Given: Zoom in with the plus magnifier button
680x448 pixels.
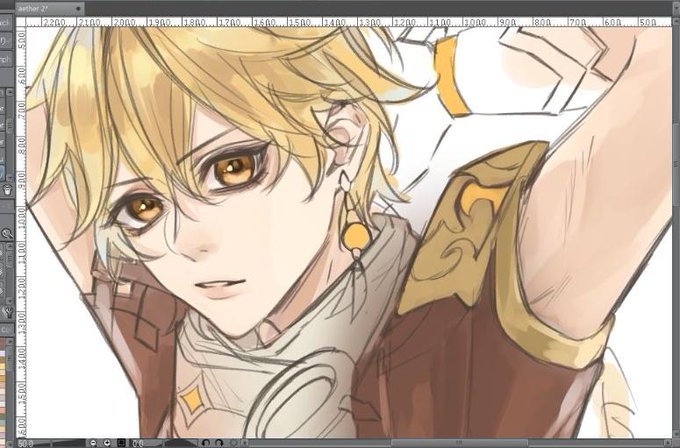Looking at the screenshot, I should tap(108, 443).
